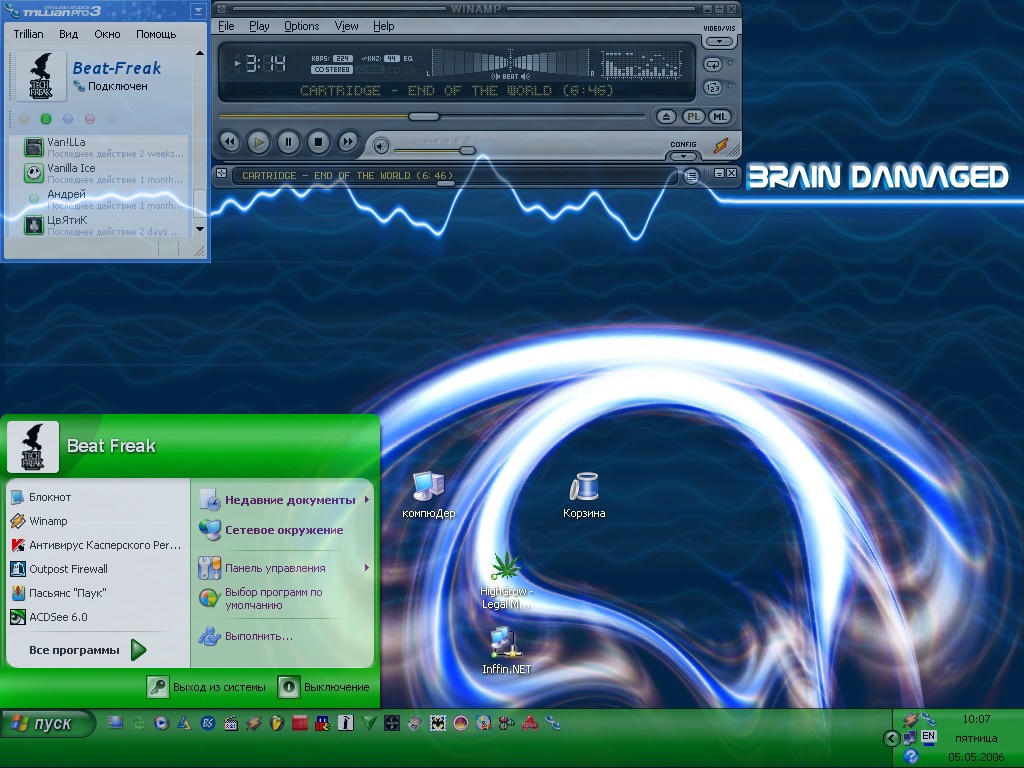Viewport: 1024px width, 768px height.
Task: Click the Winamp spectrum analyzer display
Action: click(x=641, y=64)
